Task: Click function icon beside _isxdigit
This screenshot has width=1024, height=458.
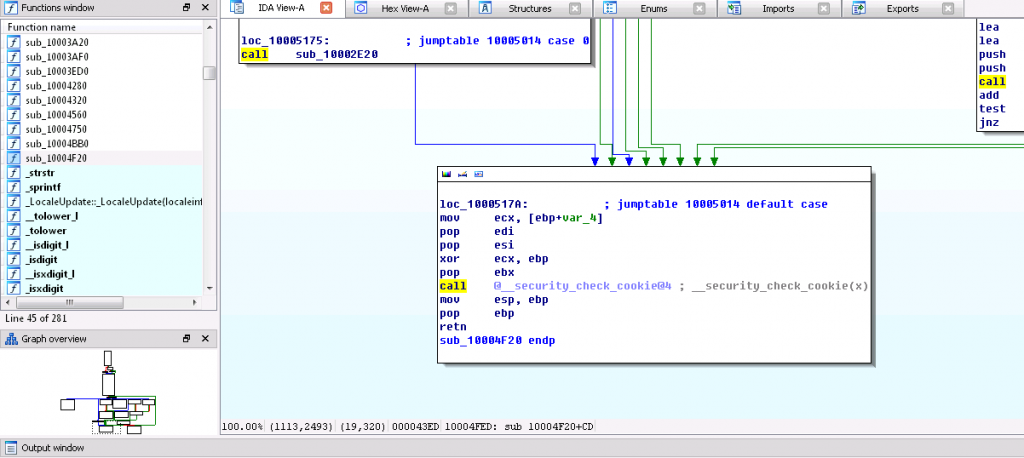Action: (x=14, y=288)
